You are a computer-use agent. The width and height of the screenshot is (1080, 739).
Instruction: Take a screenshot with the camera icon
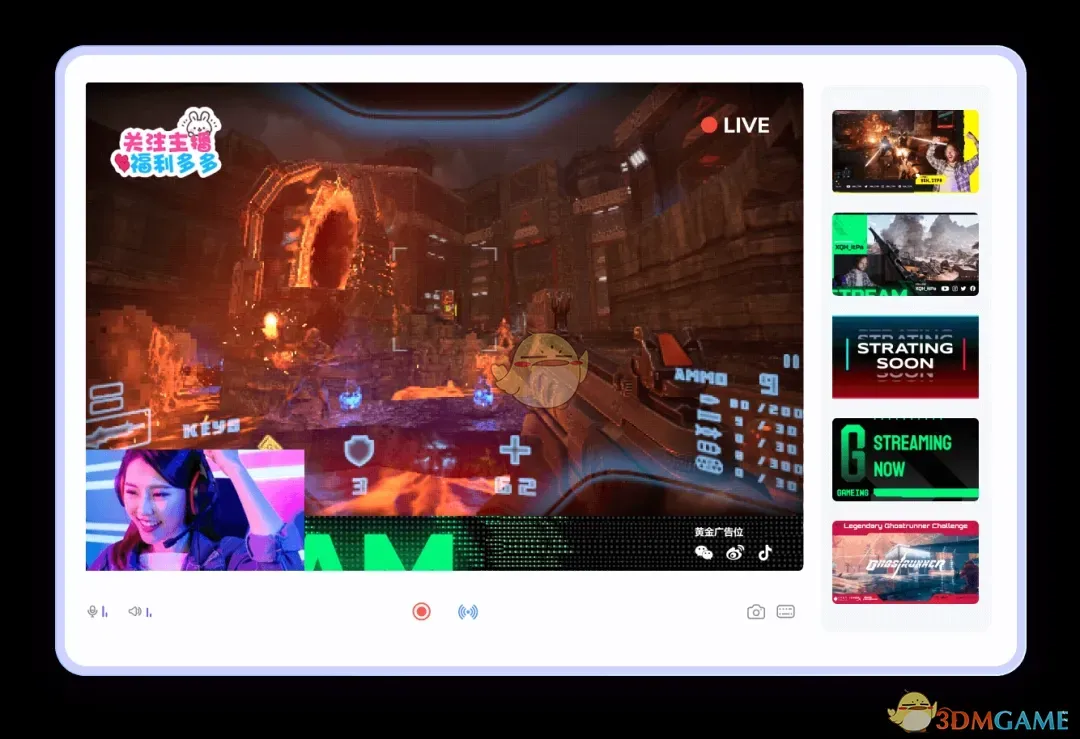click(x=756, y=612)
